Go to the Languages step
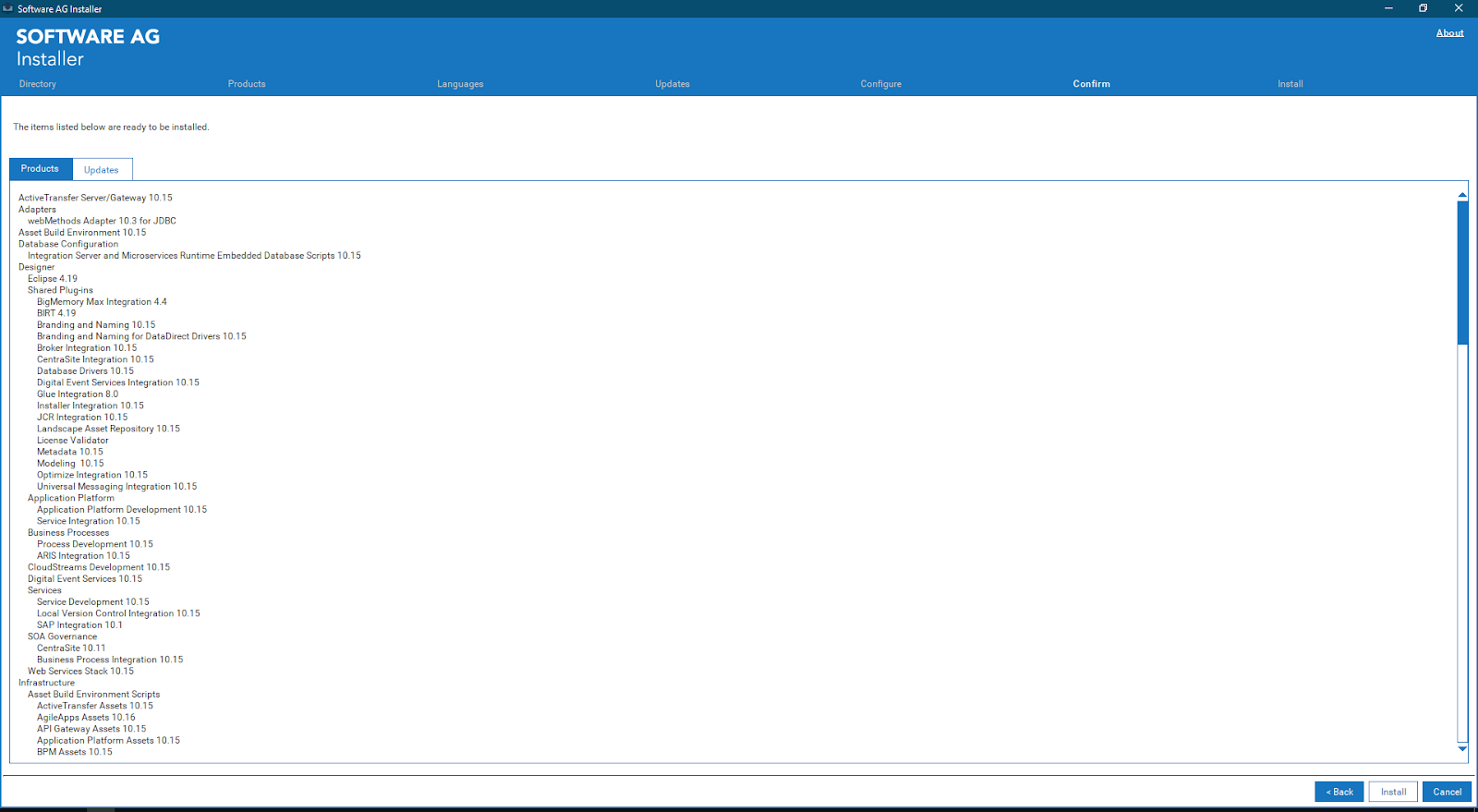Screen dimensions: 1478x812 pos(460,84)
